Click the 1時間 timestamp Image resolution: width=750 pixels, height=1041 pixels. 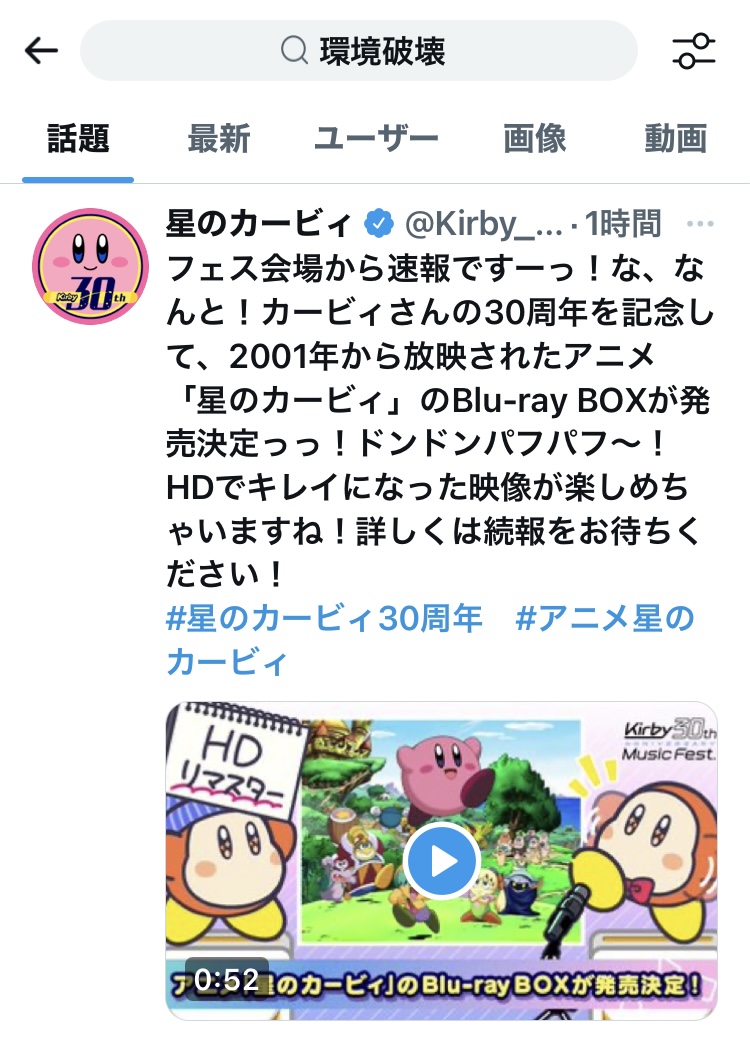coord(623,224)
